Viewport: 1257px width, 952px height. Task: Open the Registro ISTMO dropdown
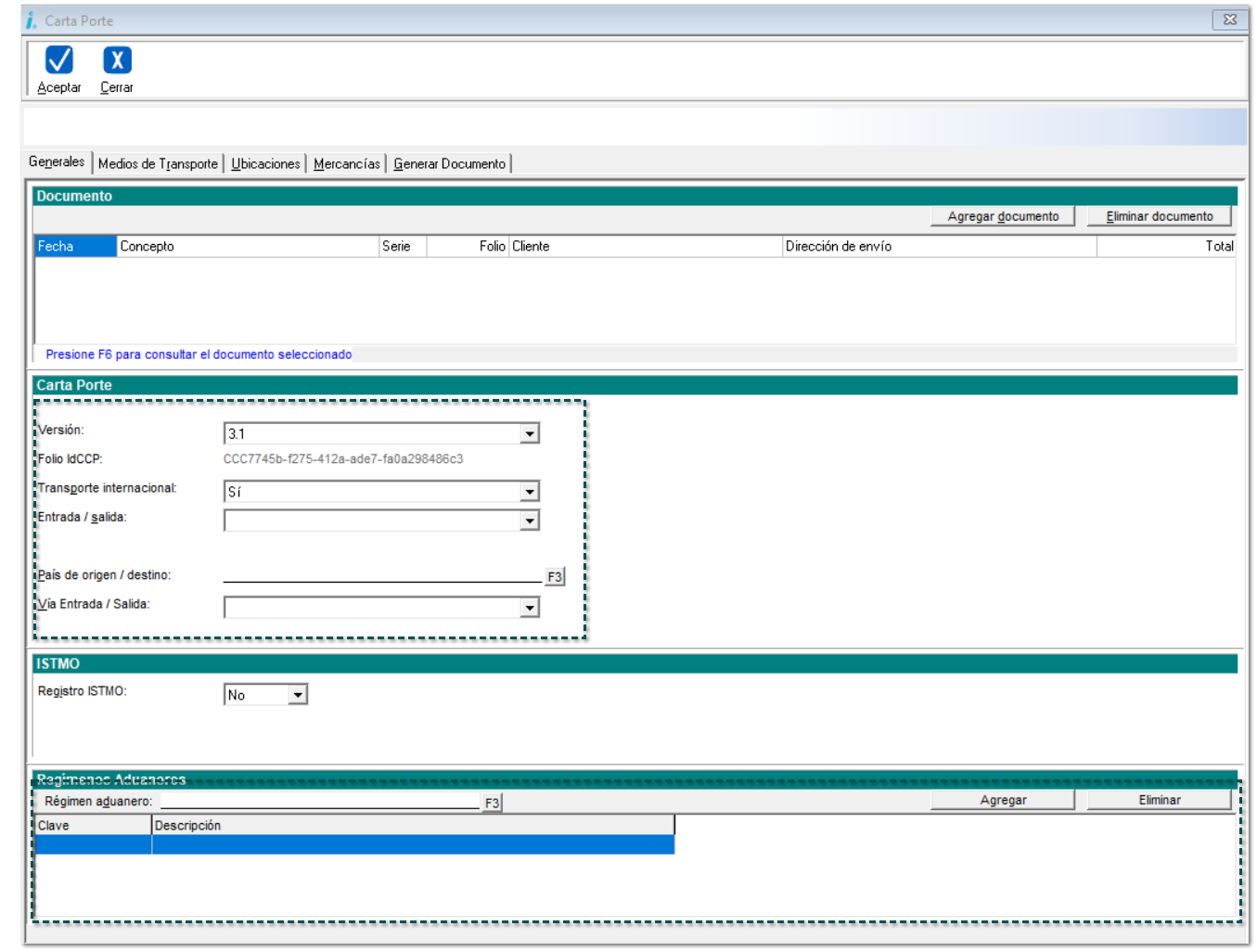point(297,695)
